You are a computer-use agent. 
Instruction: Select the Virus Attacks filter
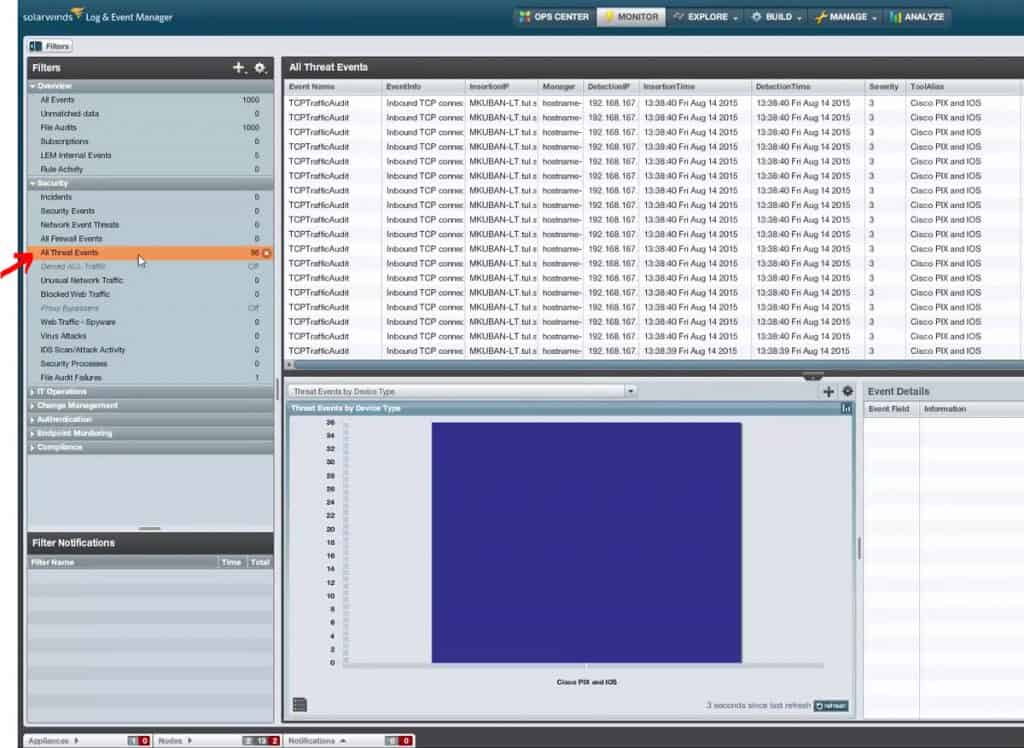click(150, 336)
